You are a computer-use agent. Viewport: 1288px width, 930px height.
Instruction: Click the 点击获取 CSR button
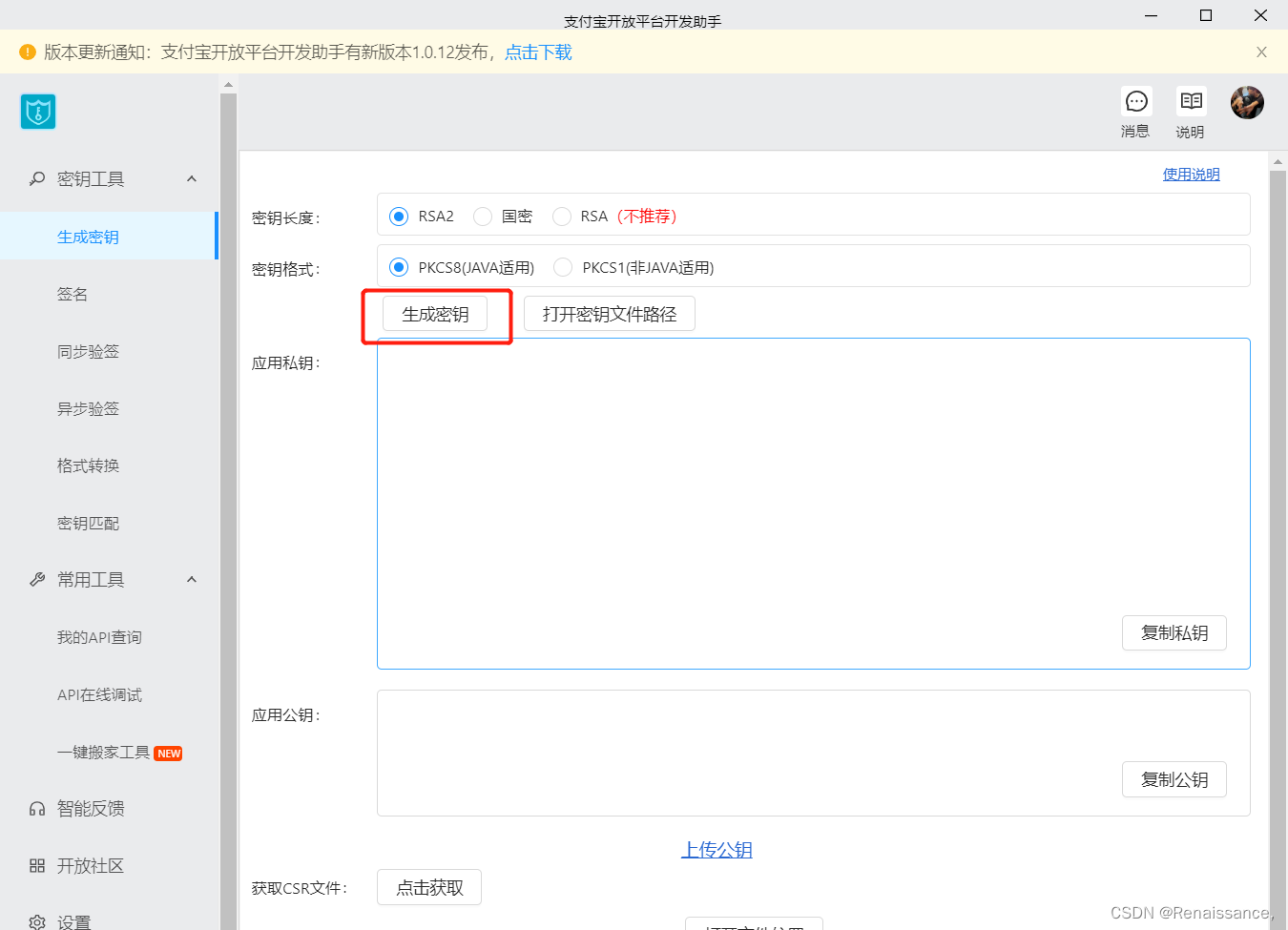tap(429, 887)
